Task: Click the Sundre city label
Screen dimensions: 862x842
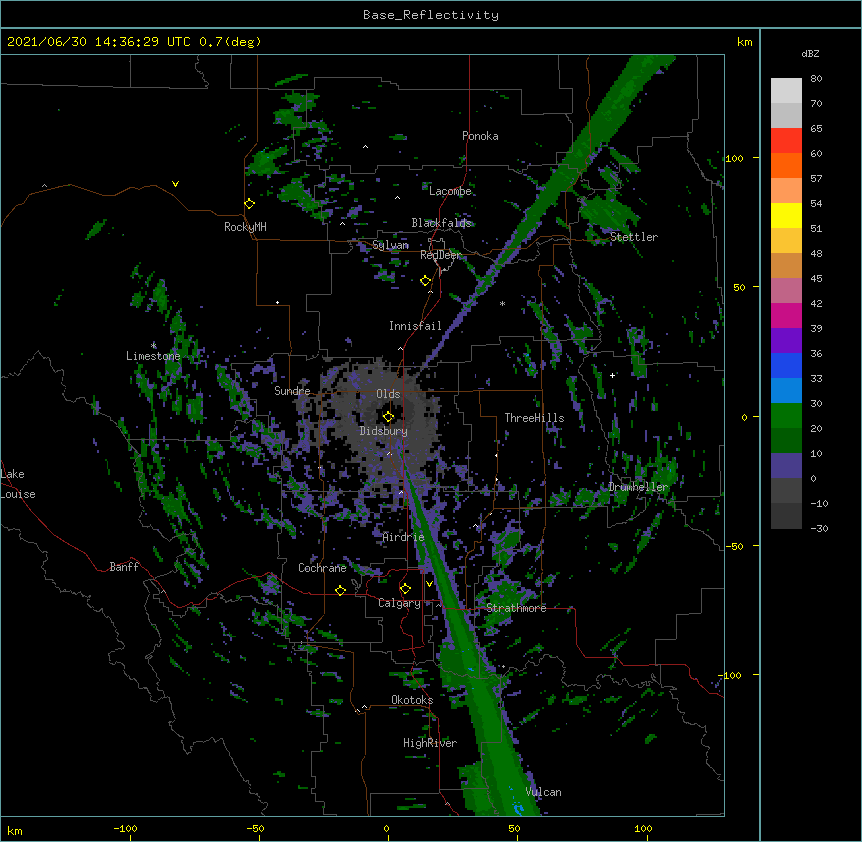Action: pyautogui.click(x=292, y=391)
